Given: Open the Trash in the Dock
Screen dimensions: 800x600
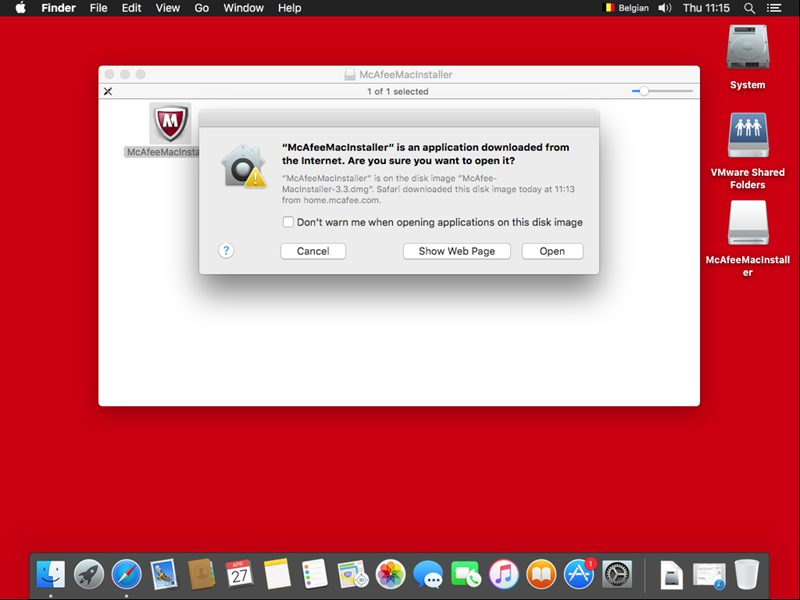Looking at the screenshot, I should (747, 574).
